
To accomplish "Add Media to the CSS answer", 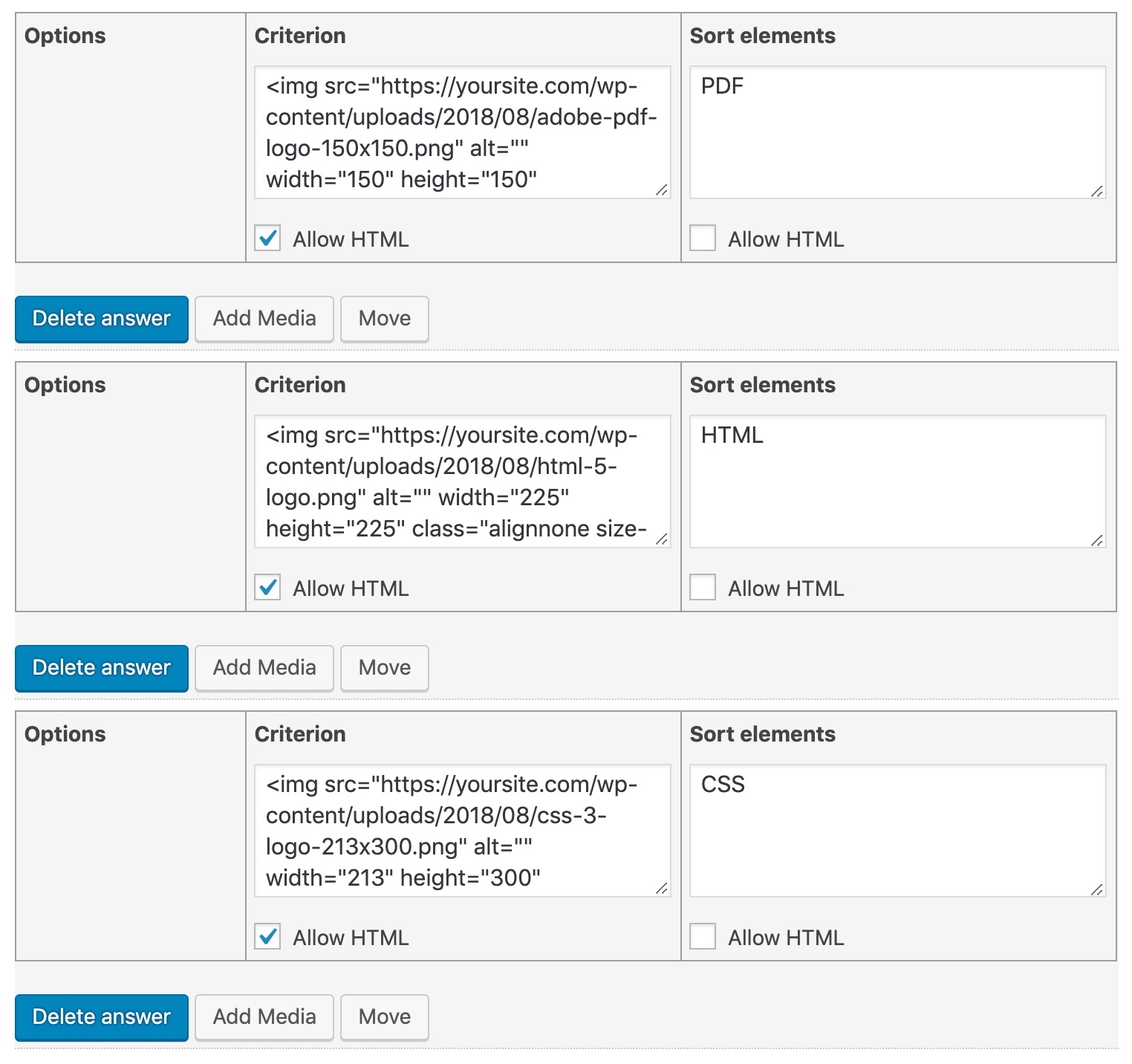I will coord(264,1017).
